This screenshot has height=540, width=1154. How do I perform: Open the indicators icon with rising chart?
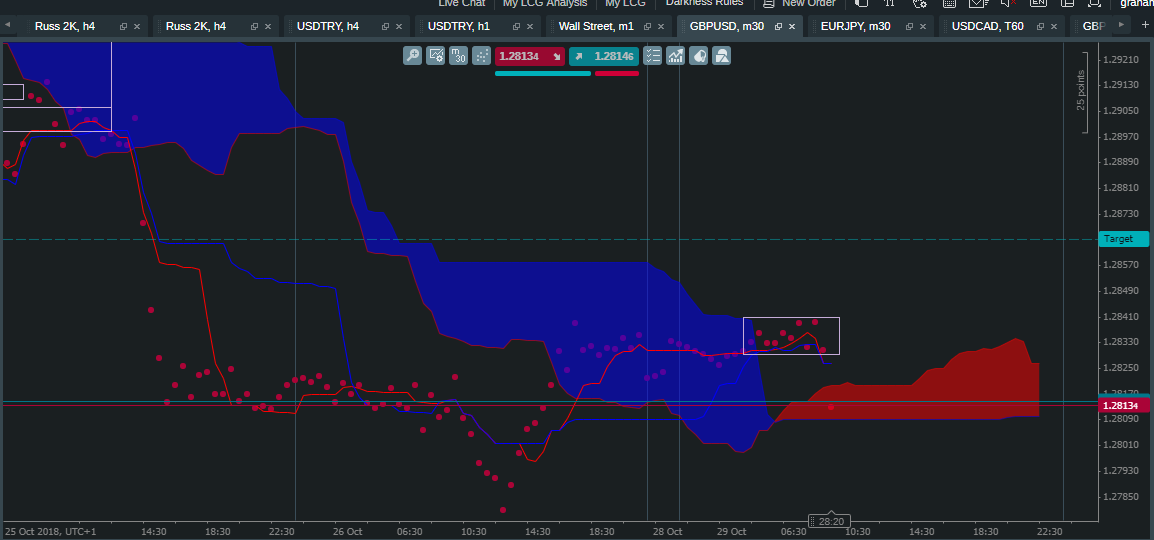(675, 56)
